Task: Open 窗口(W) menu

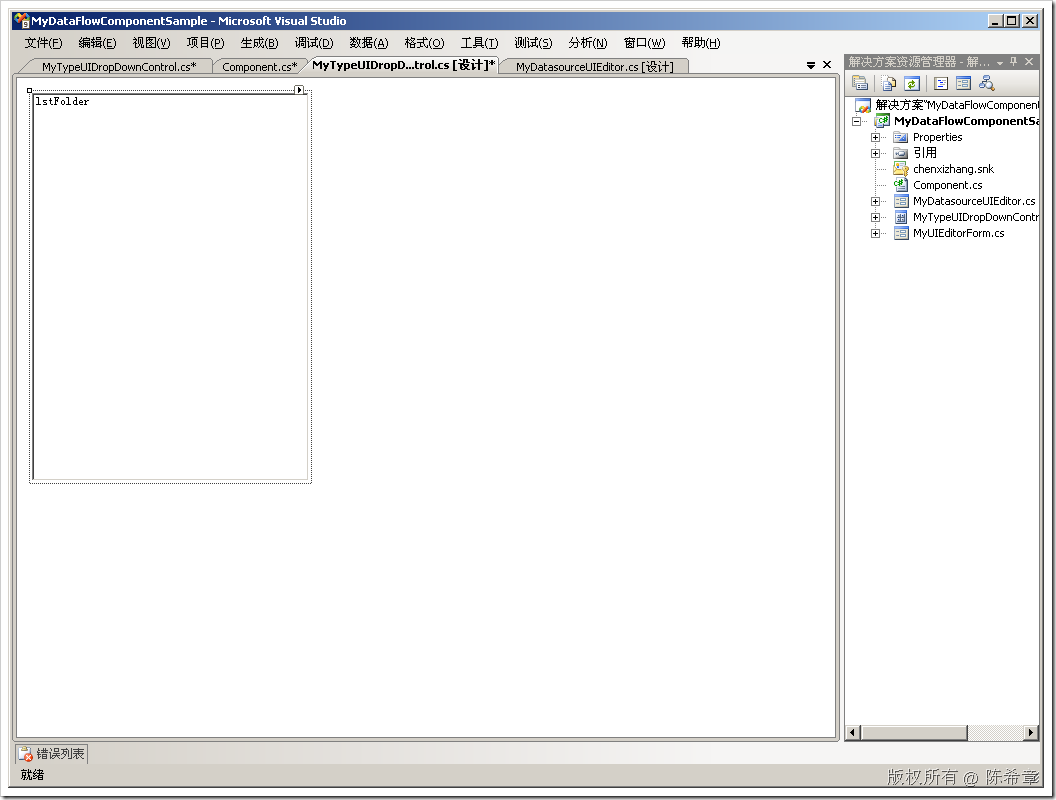Action: (644, 43)
